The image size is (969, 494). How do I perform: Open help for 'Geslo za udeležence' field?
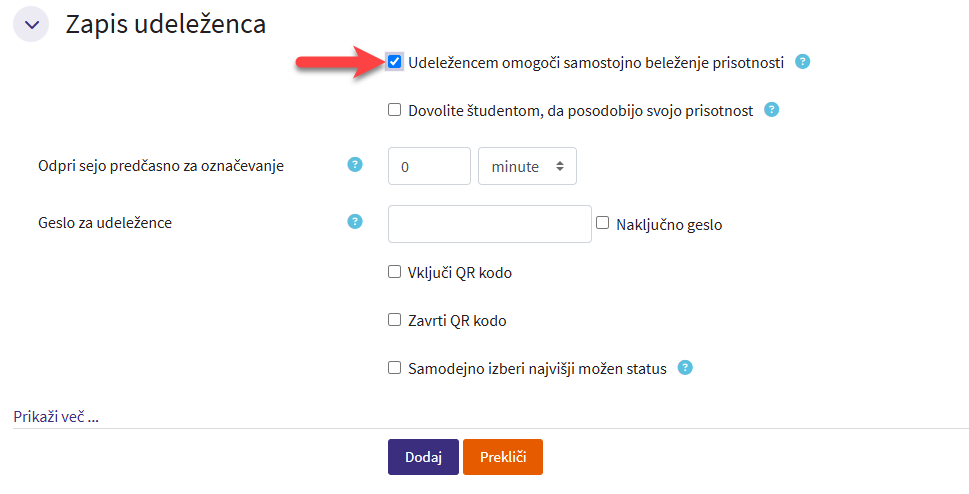tap(354, 222)
